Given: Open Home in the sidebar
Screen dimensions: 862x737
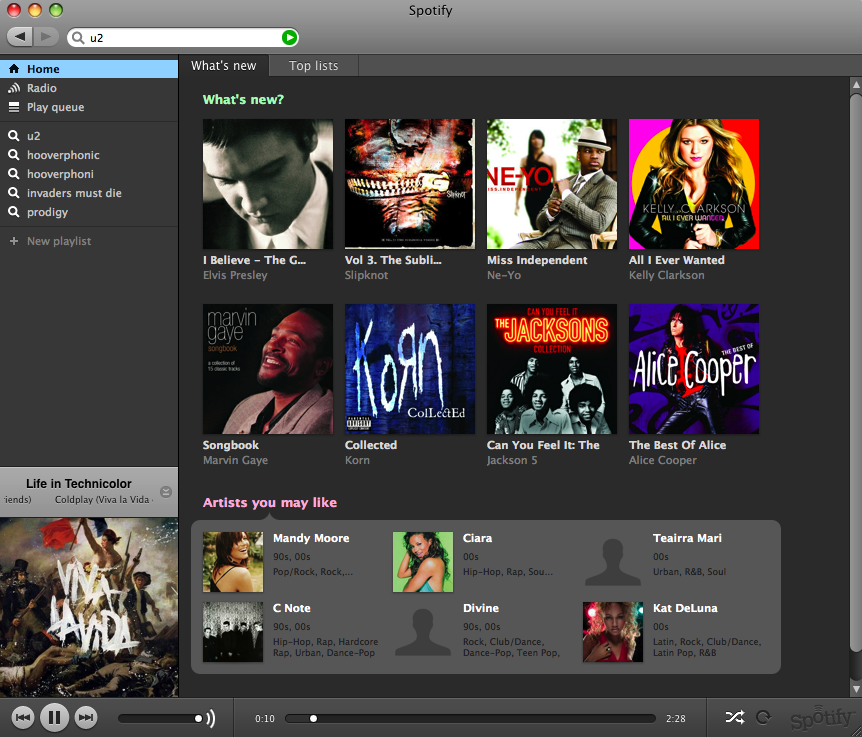Looking at the screenshot, I should pyautogui.click(x=89, y=69).
